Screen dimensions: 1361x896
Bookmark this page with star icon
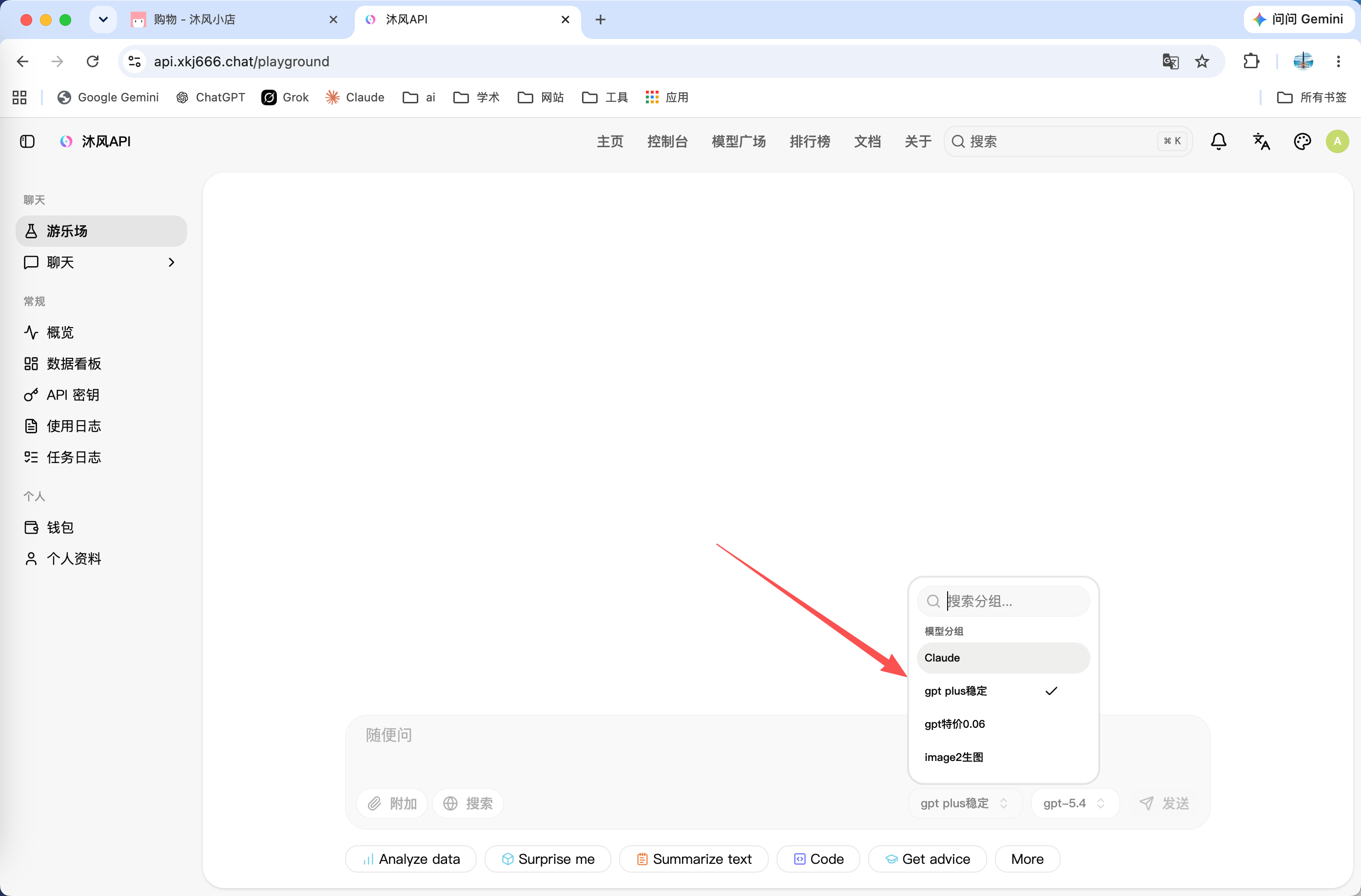pos(1202,61)
